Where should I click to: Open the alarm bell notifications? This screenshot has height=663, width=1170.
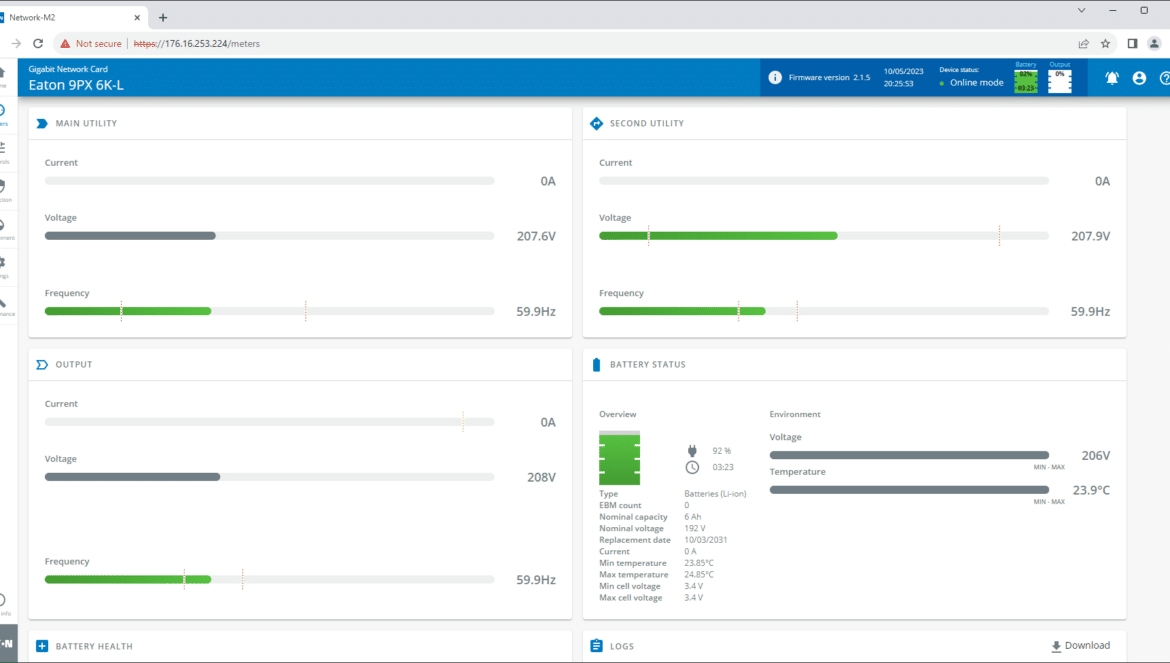point(1112,78)
